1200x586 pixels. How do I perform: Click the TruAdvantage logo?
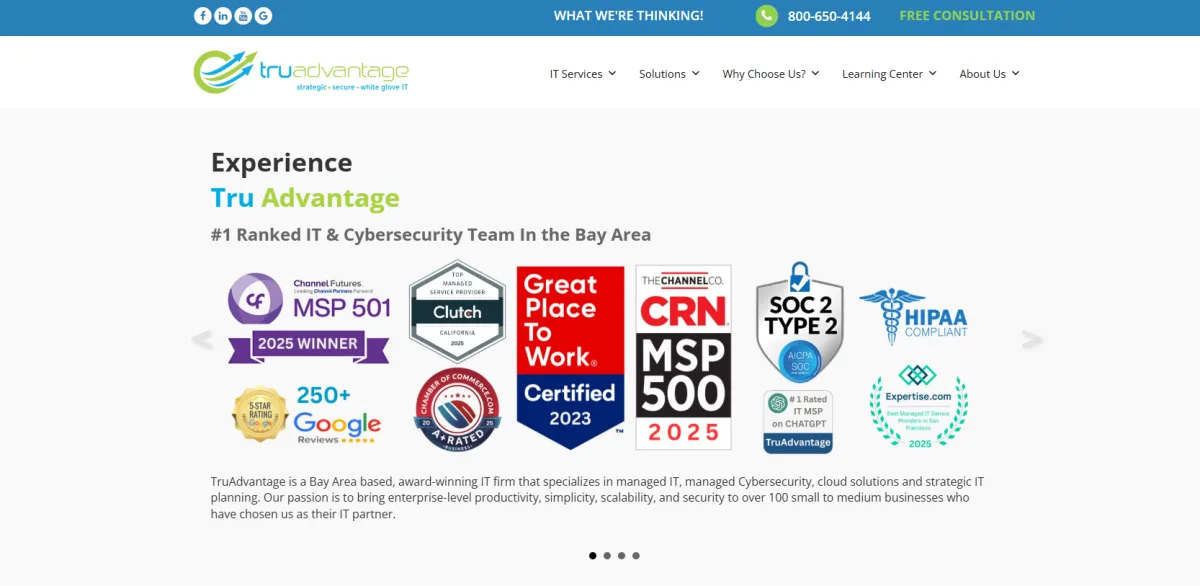pyautogui.click(x=301, y=72)
